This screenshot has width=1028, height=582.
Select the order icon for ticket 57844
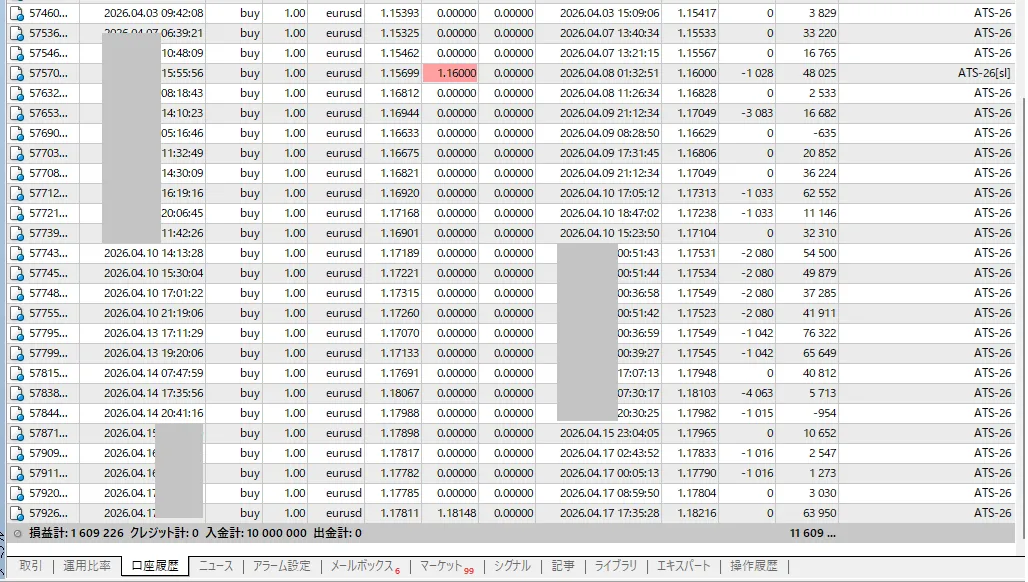[x=17, y=413]
